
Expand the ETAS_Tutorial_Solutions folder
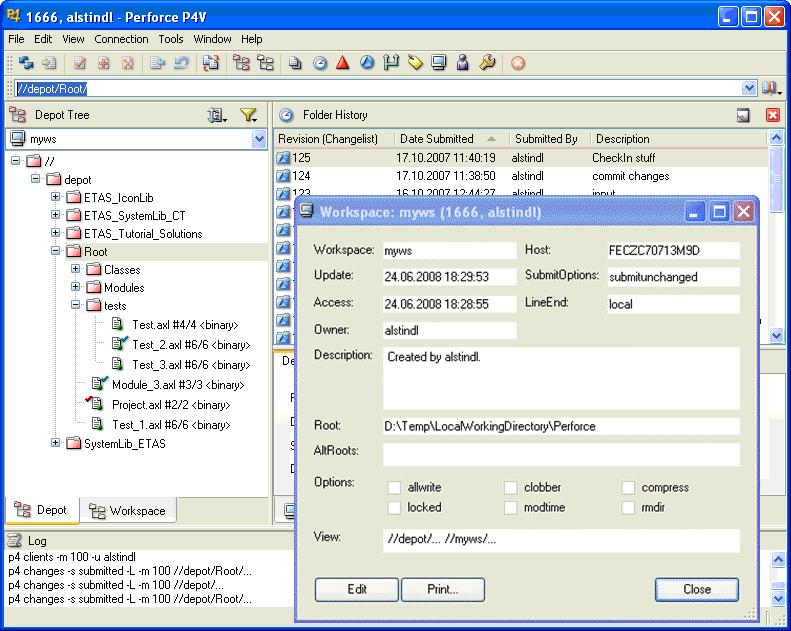point(55,232)
